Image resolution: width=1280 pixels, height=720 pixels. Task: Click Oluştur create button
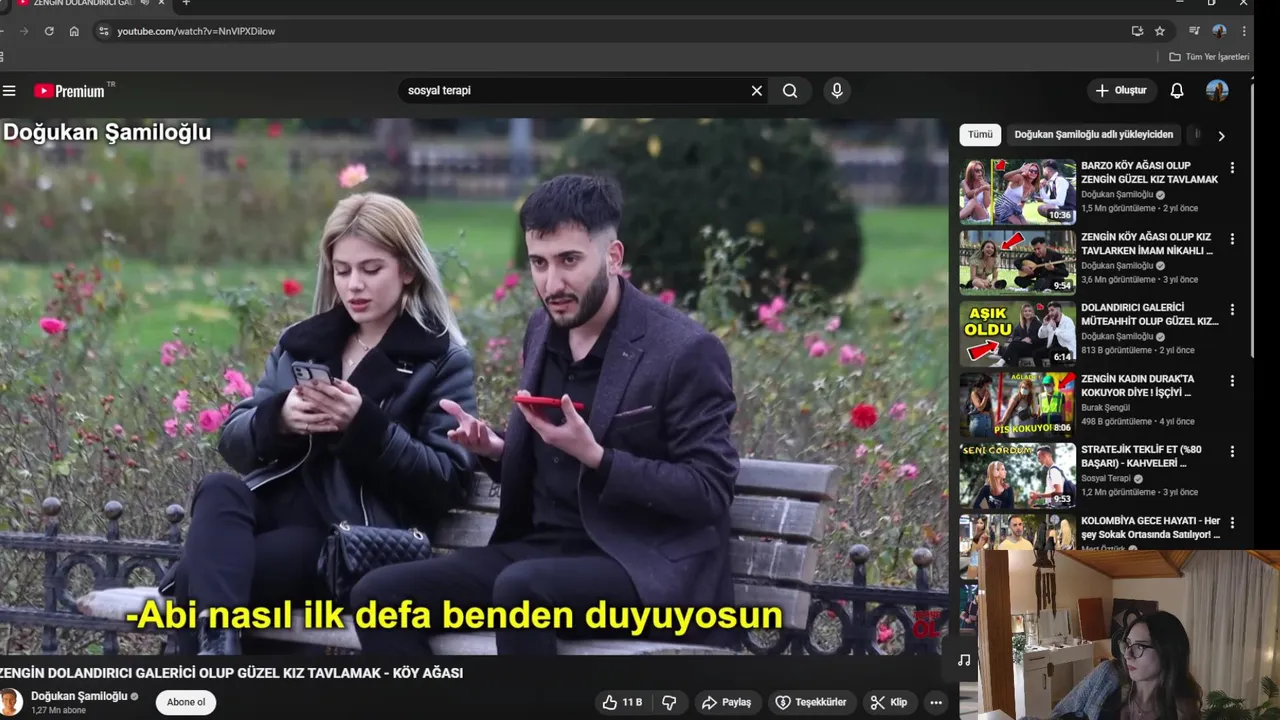pos(1122,91)
